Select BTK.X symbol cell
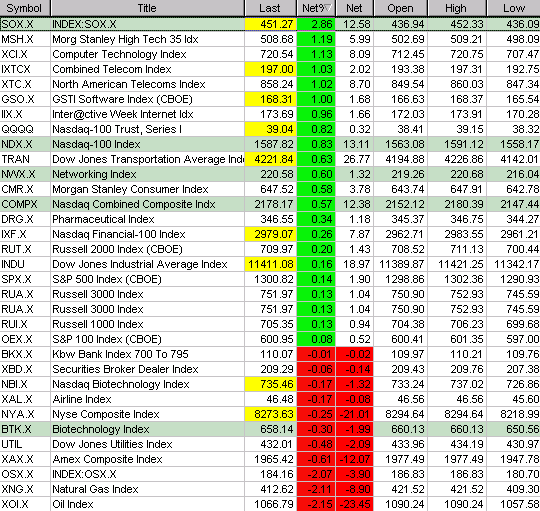 (x=25, y=429)
